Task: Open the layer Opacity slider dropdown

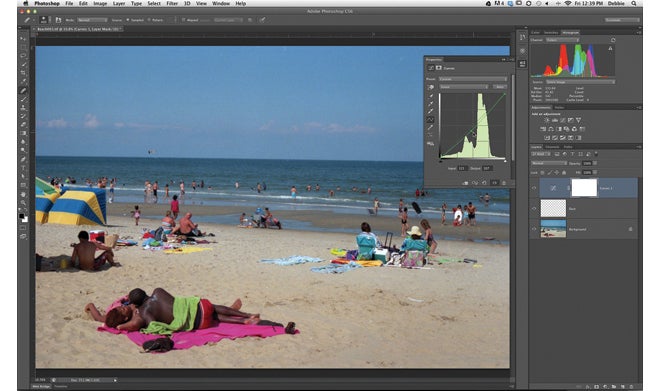Action: coord(595,163)
